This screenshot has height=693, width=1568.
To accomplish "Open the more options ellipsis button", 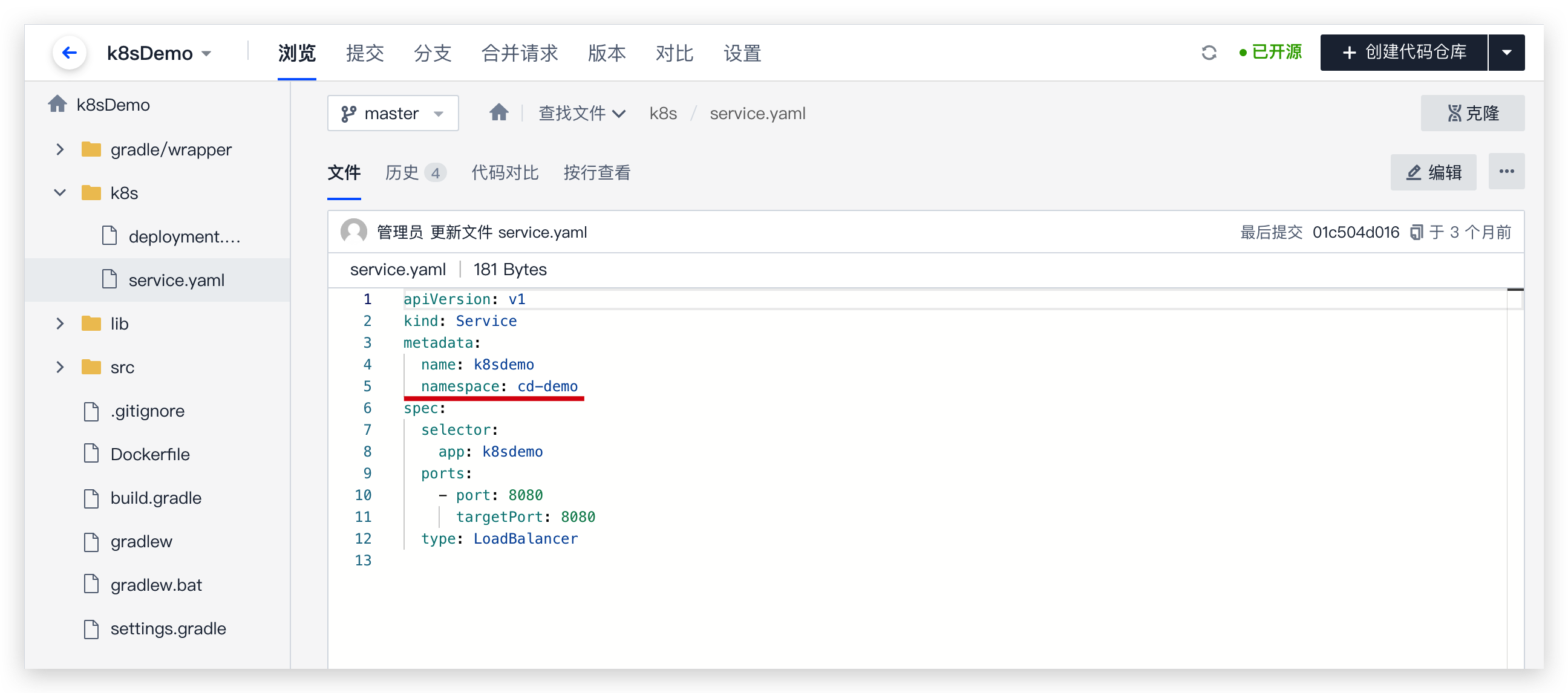I will [1506, 172].
